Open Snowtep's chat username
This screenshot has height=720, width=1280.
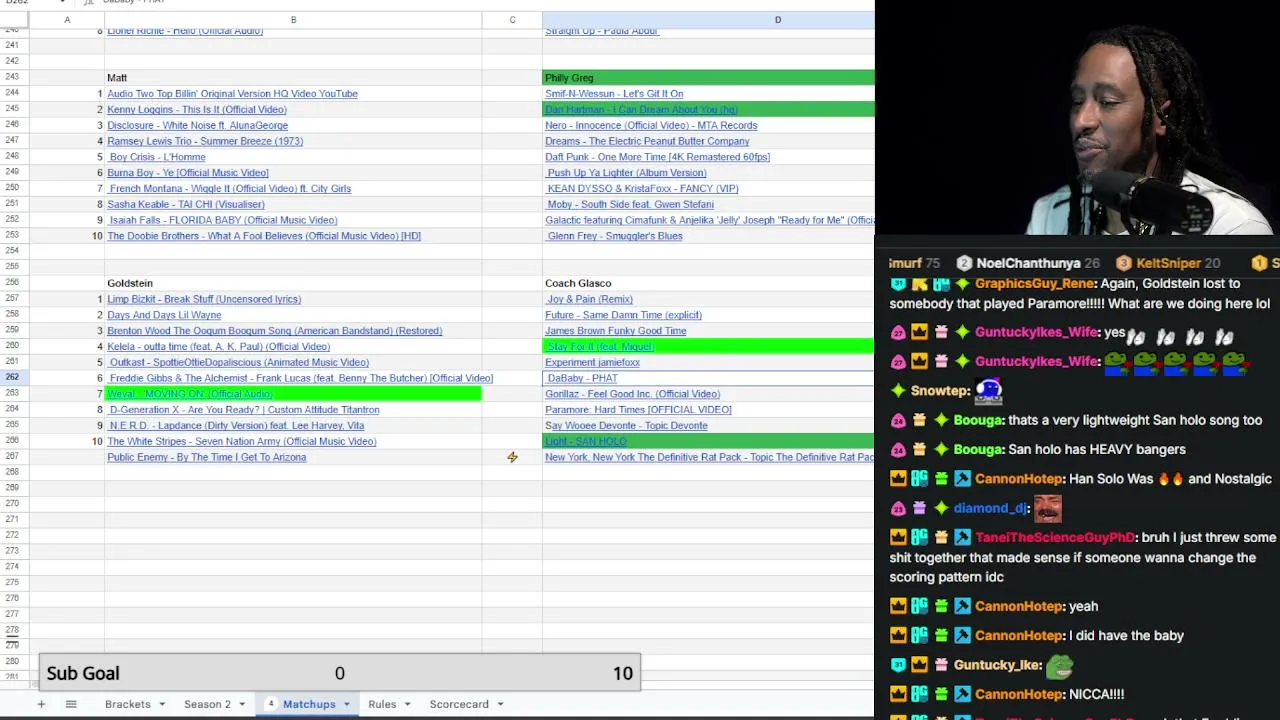pos(940,391)
